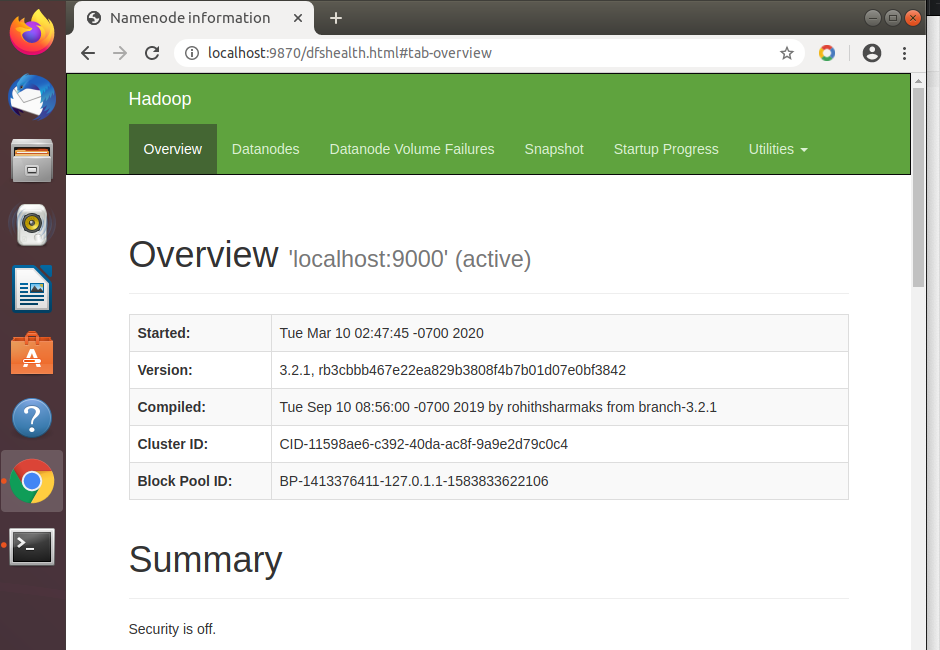Image resolution: width=940 pixels, height=650 pixels.
Task: Open Rhythmbox music player in the dock
Action: tap(32, 225)
